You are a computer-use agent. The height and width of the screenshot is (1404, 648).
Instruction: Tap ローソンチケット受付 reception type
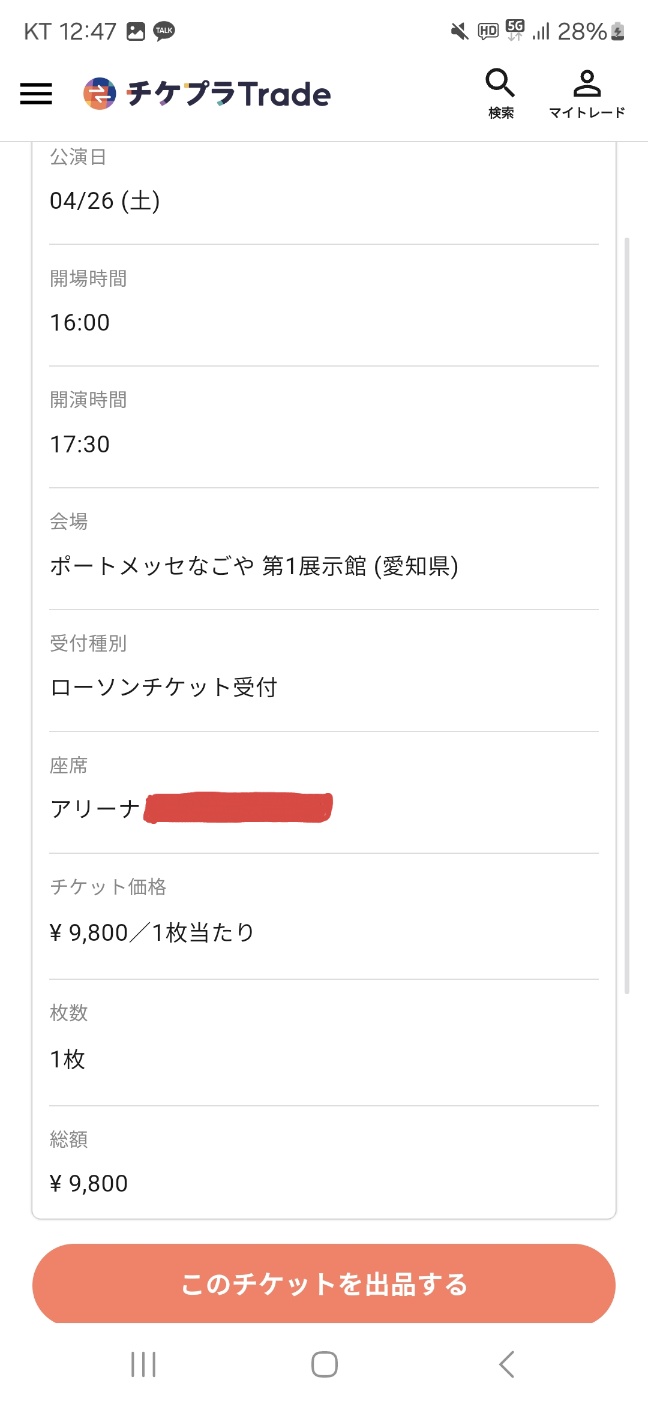[x=164, y=688]
